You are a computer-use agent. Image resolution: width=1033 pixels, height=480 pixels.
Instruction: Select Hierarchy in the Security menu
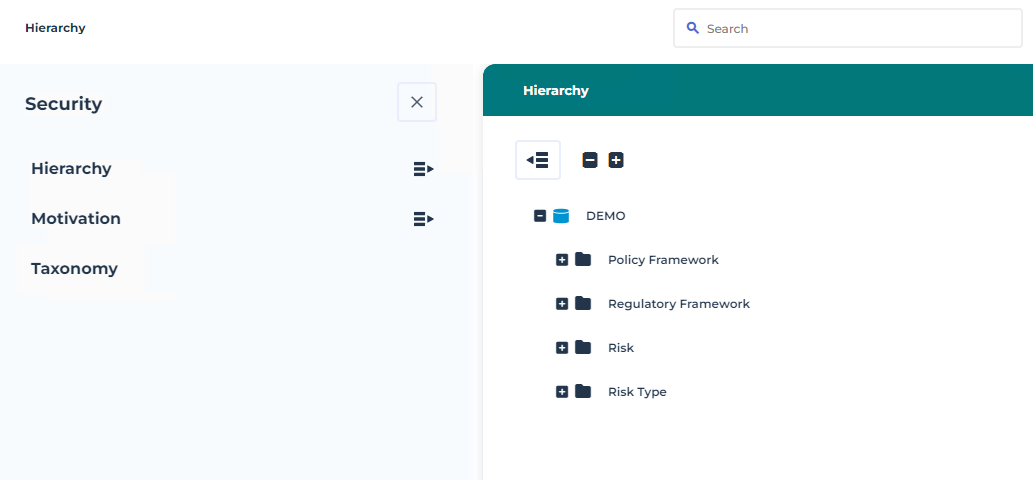[x=71, y=169]
